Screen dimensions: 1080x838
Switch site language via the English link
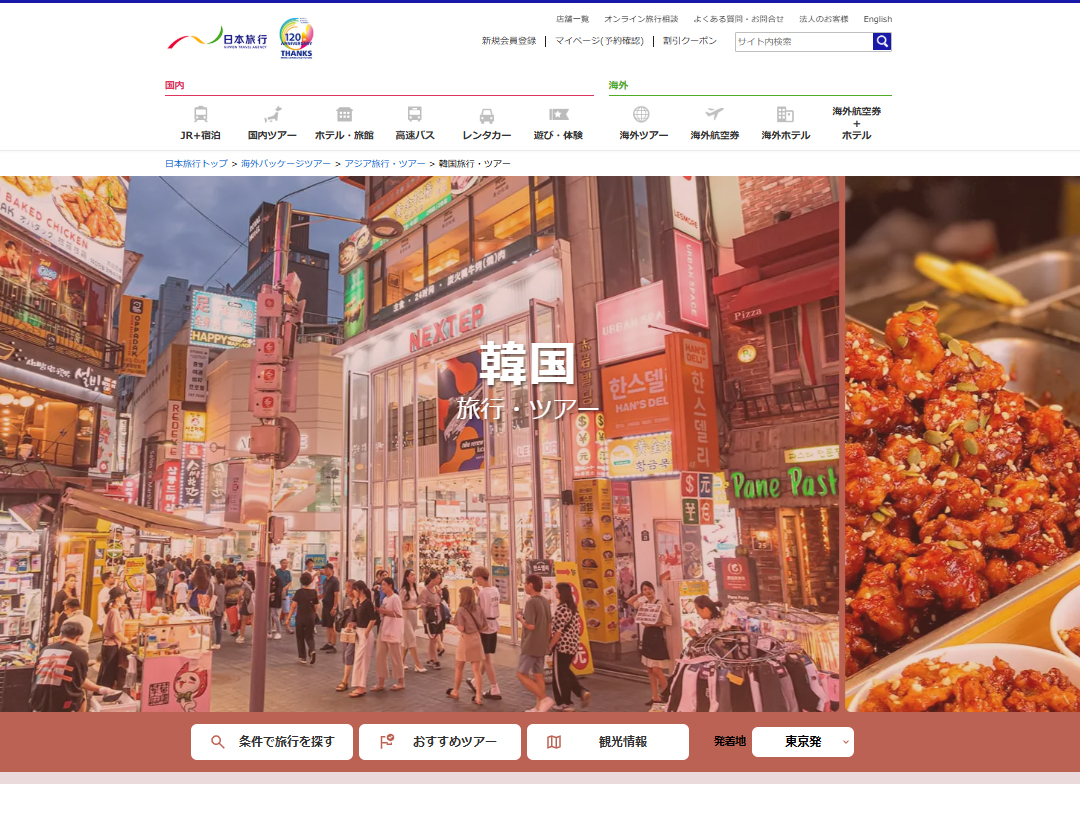[877, 18]
